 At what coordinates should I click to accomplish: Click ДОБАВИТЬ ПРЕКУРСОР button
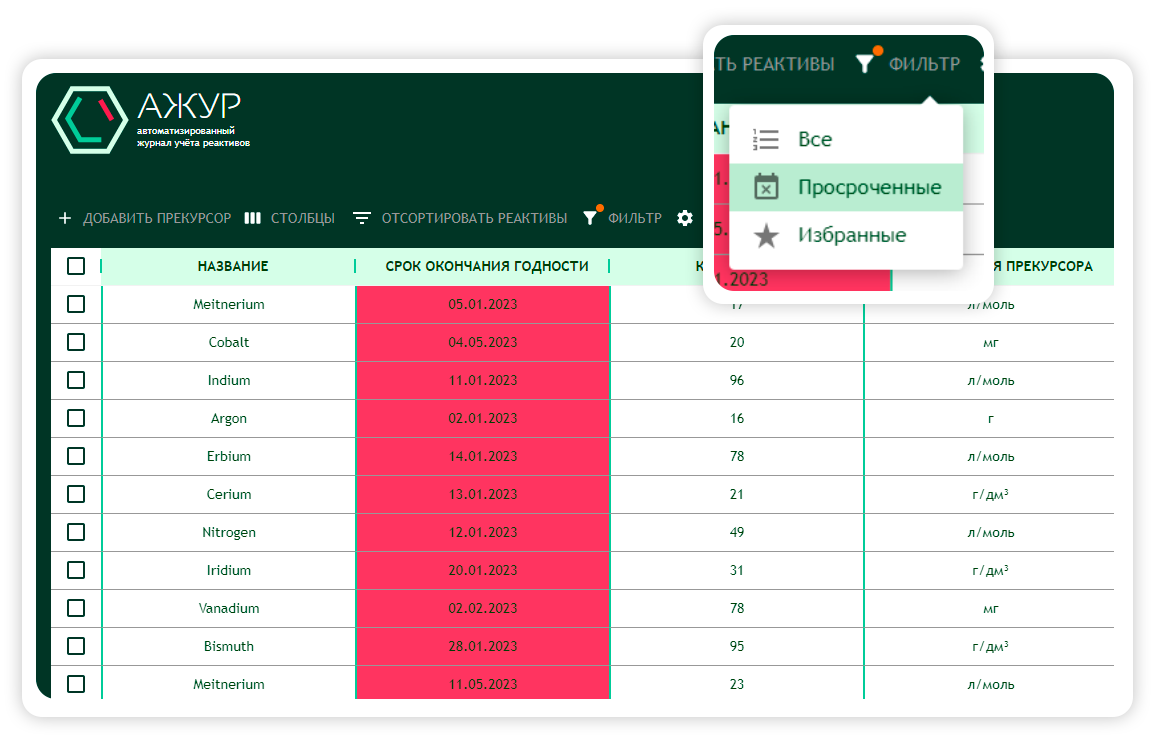156,218
